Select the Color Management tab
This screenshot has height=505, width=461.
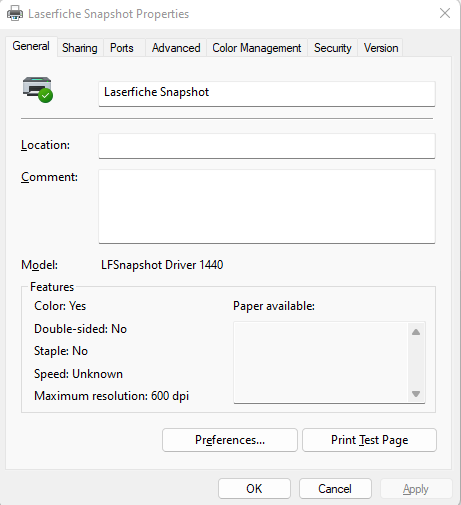[x=257, y=48]
